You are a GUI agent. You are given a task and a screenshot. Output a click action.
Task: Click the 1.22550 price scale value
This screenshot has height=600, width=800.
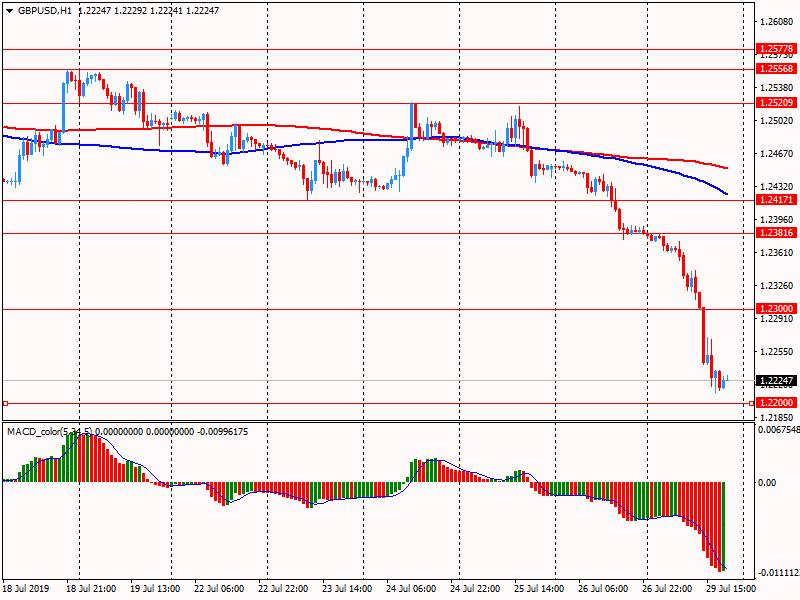[777, 352]
